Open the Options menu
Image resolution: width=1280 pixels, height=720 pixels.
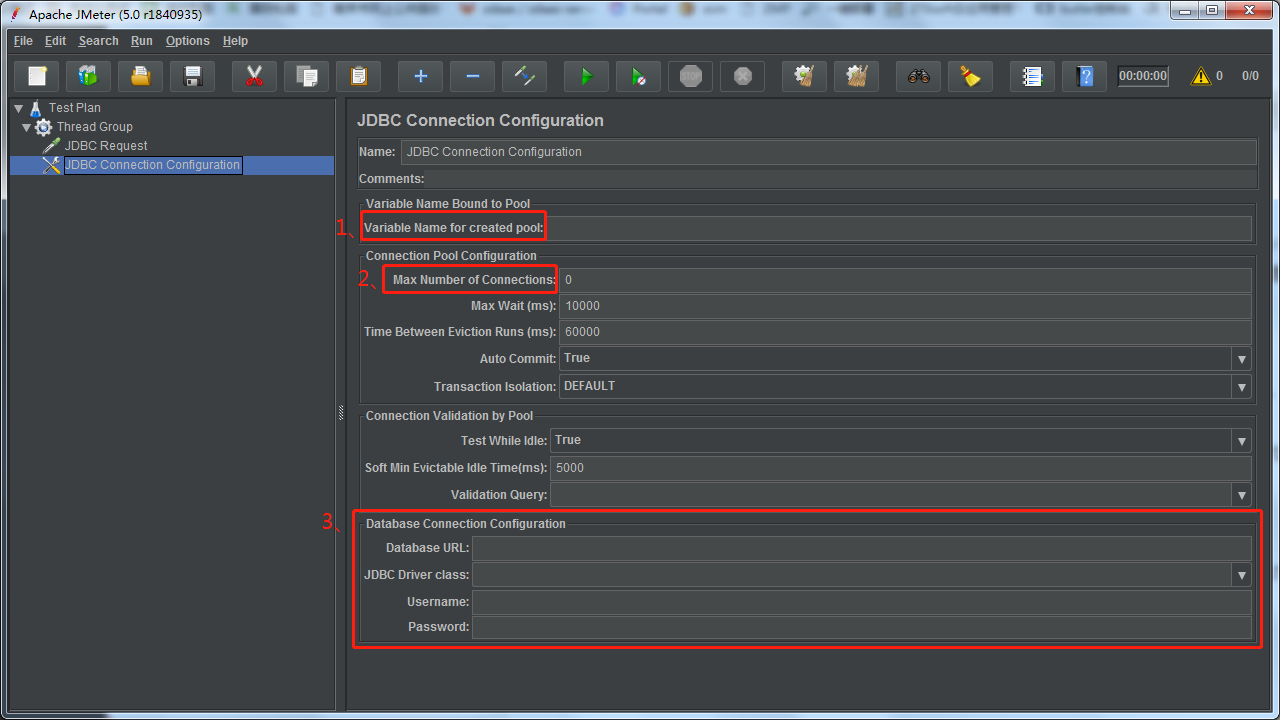pyautogui.click(x=188, y=41)
